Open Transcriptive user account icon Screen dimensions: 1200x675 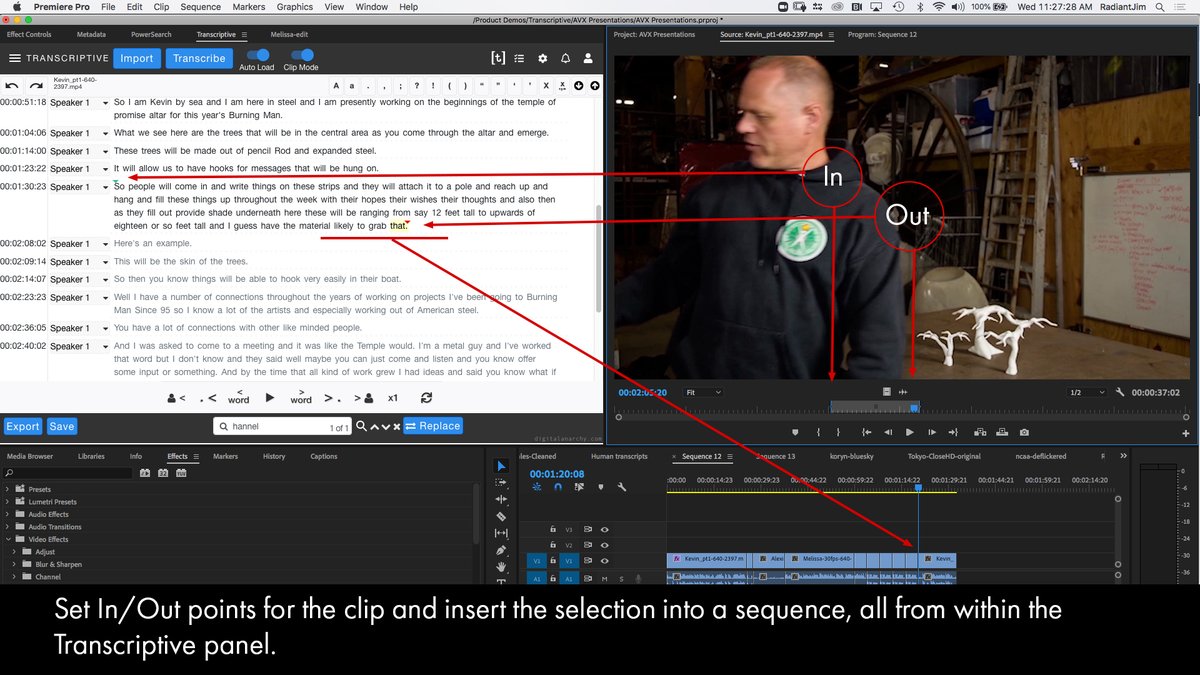(x=588, y=58)
